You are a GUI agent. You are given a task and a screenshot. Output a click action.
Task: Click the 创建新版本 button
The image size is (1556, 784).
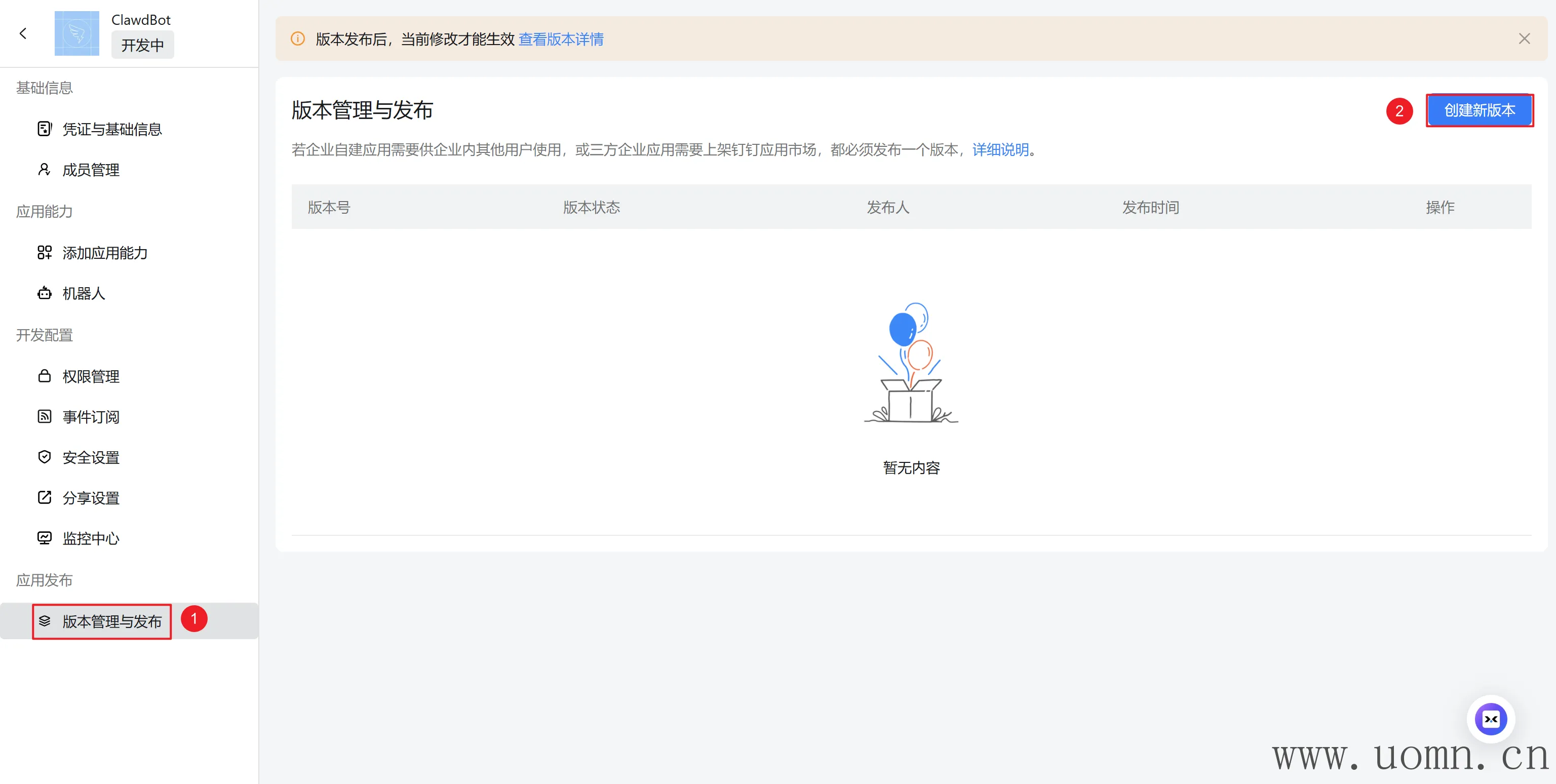[1479, 110]
